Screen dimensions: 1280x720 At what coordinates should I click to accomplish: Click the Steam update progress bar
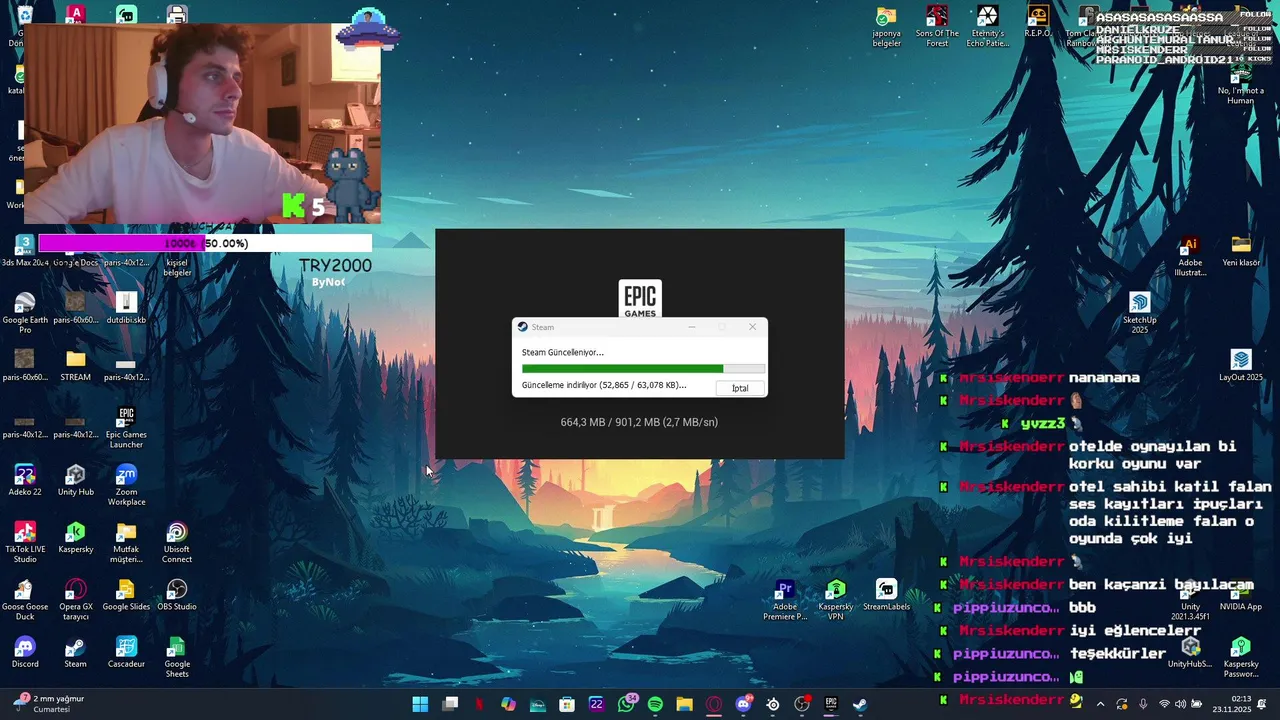[x=643, y=369]
